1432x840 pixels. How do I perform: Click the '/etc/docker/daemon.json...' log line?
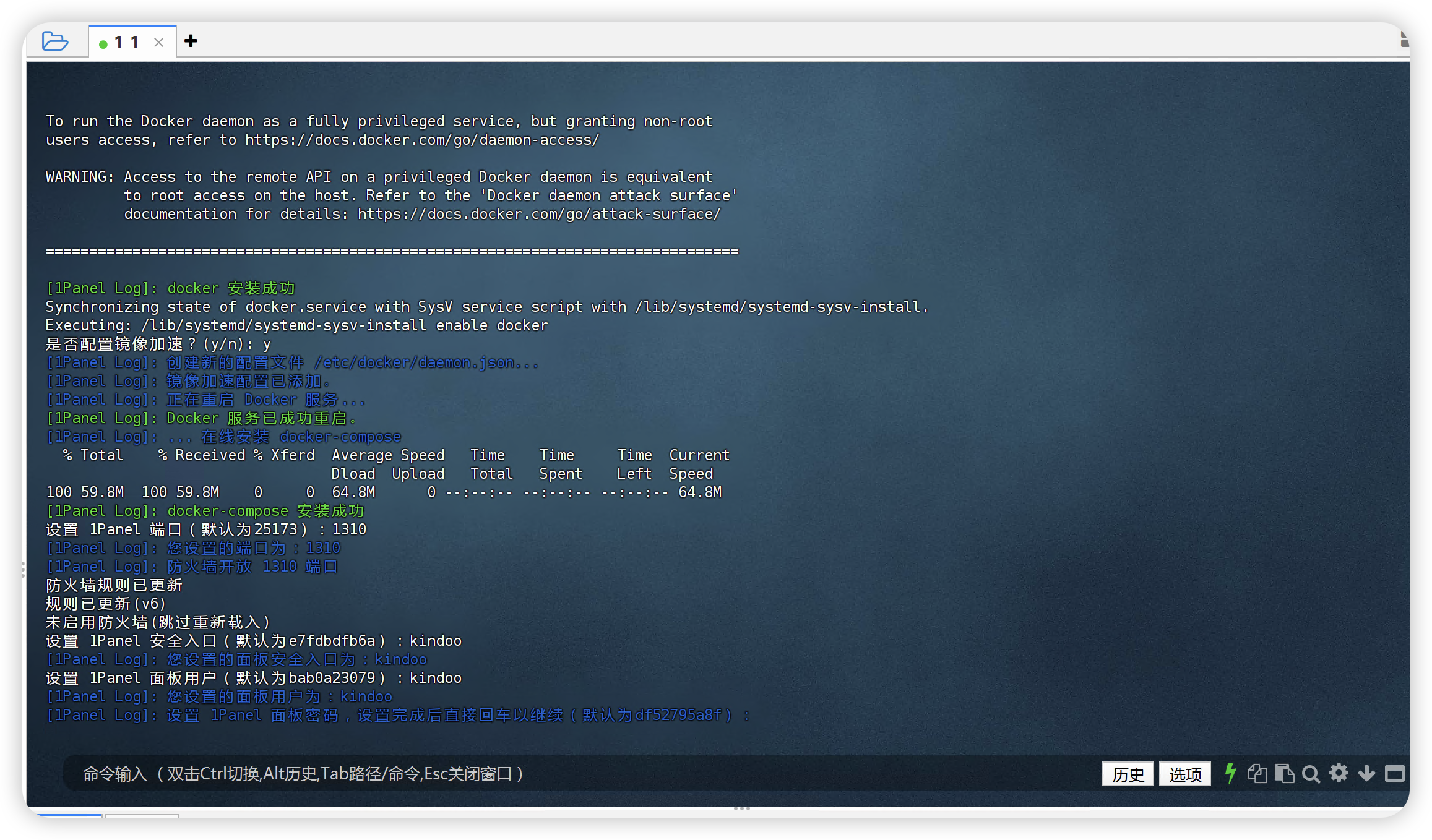coord(292,362)
